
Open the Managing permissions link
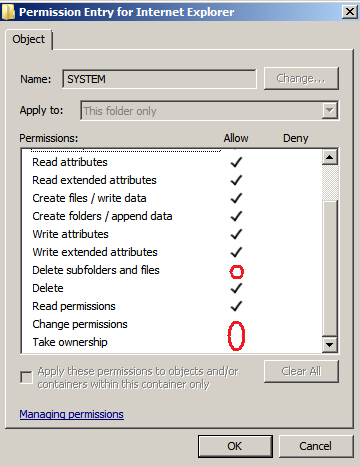click(x=71, y=414)
